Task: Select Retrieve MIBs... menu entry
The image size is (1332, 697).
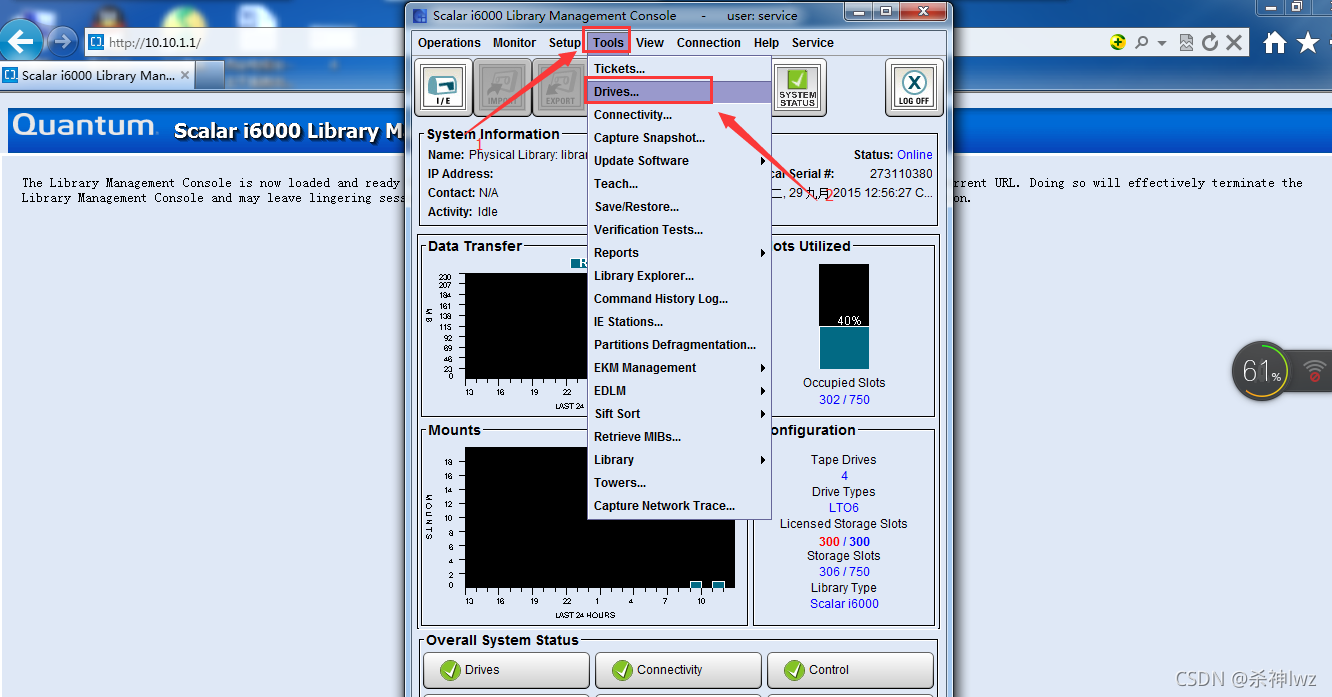Action: click(x=679, y=437)
